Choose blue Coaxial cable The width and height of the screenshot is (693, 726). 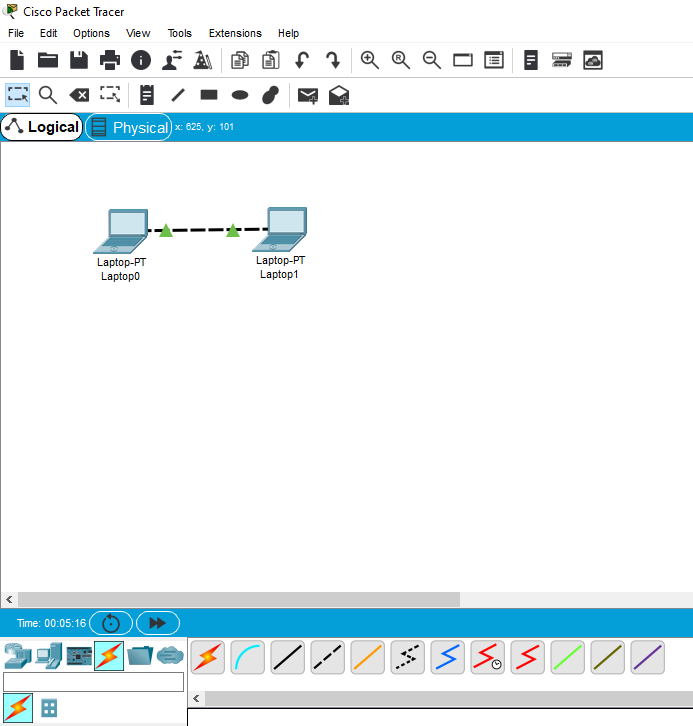(448, 657)
